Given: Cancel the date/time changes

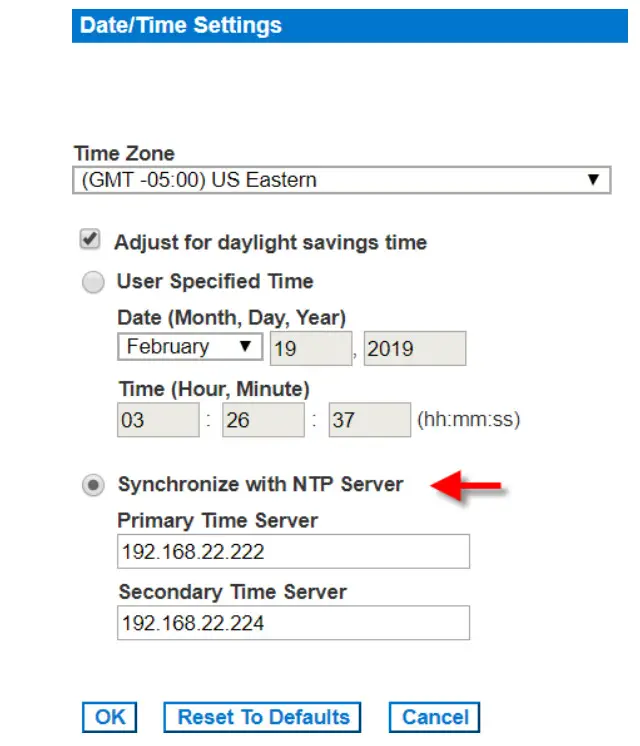Looking at the screenshot, I should click(435, 717).
